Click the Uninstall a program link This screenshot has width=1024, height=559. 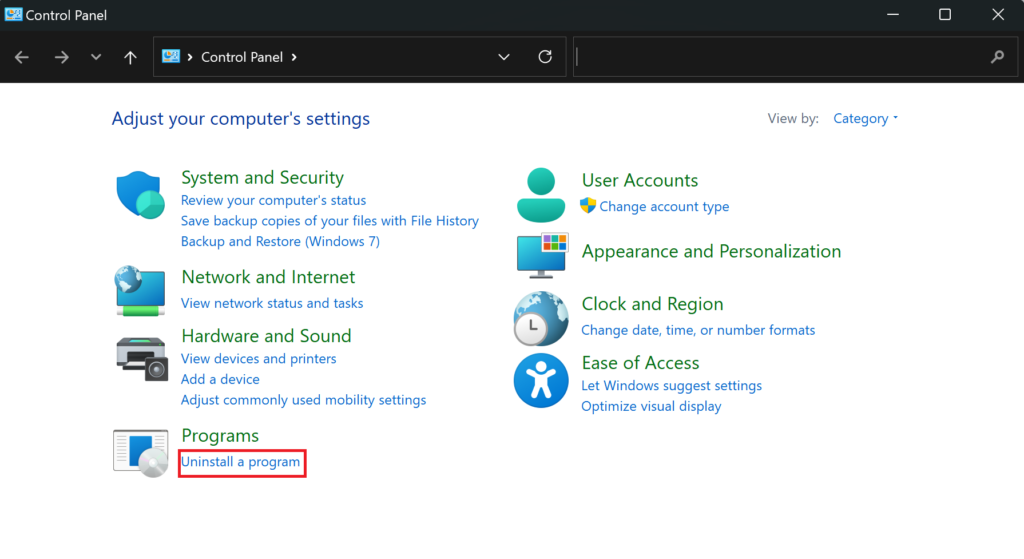[x=241, y=462]
